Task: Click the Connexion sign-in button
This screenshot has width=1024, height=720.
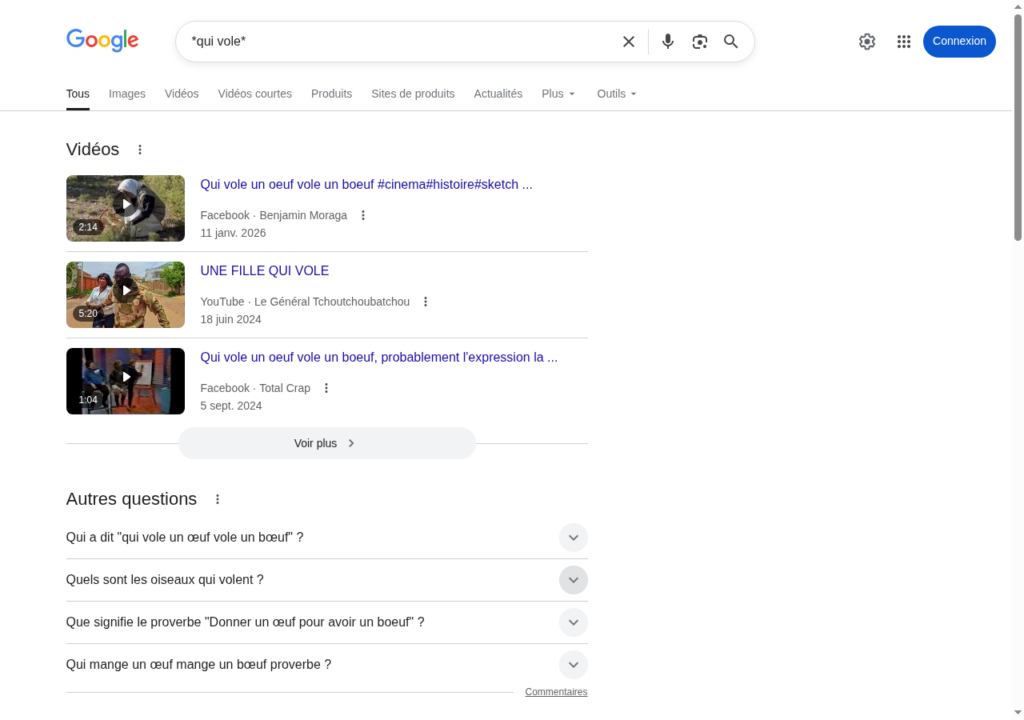Action: click(x=959, y=42)
